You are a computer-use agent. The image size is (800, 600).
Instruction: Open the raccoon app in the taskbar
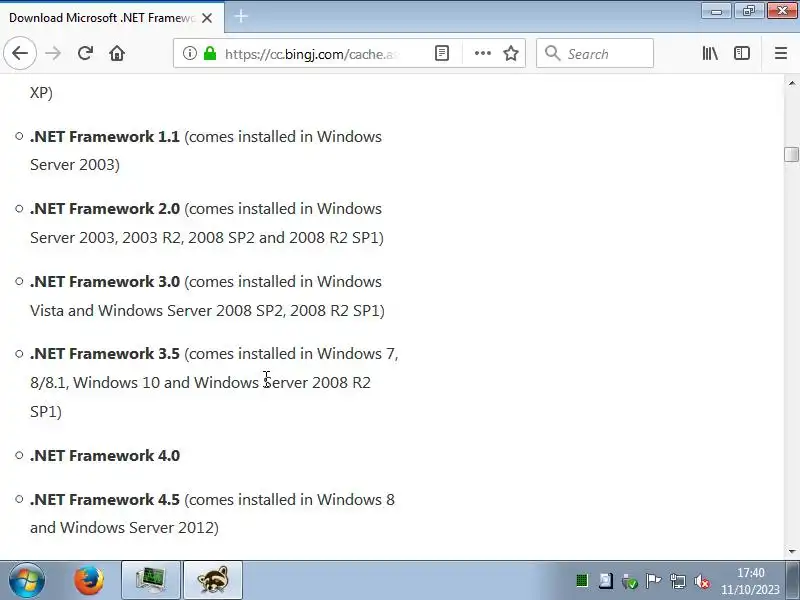(x=213, y=580)
